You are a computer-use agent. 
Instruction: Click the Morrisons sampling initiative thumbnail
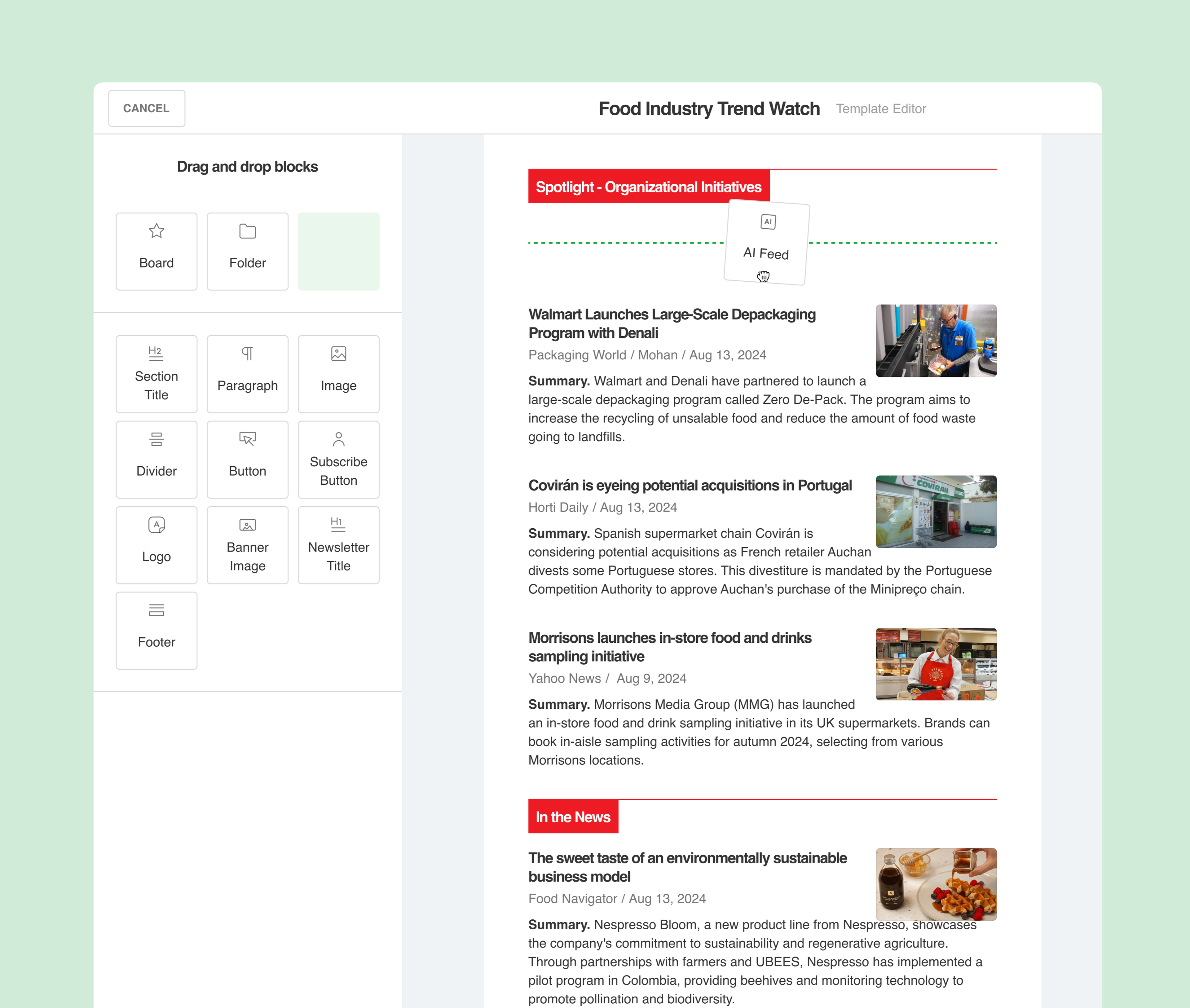click(936, 664)
